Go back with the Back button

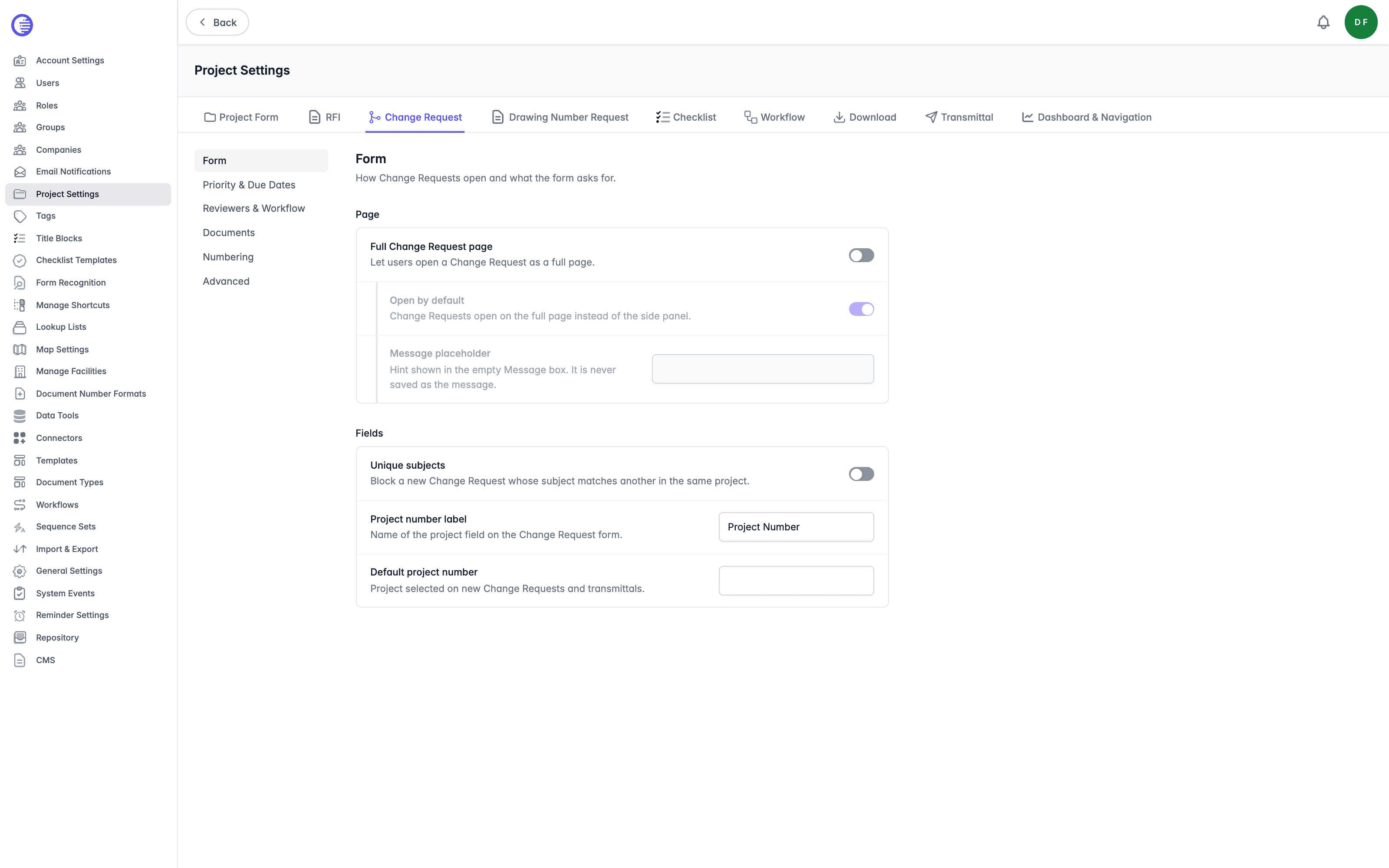pos(217,23)
